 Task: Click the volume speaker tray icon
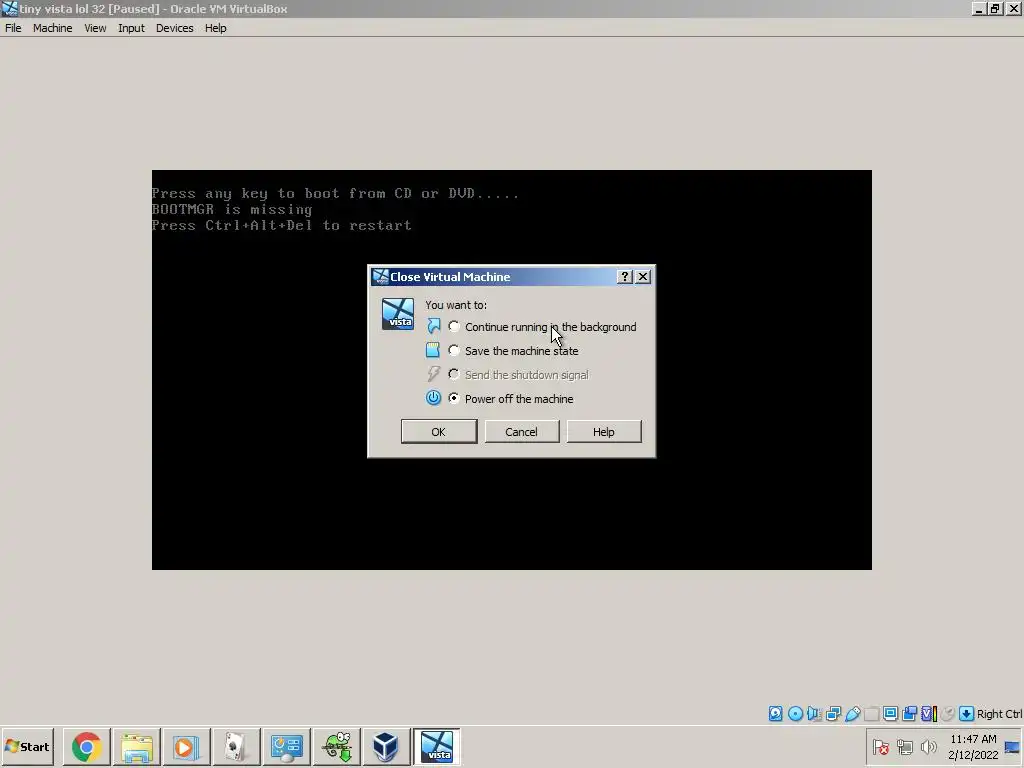928,747
